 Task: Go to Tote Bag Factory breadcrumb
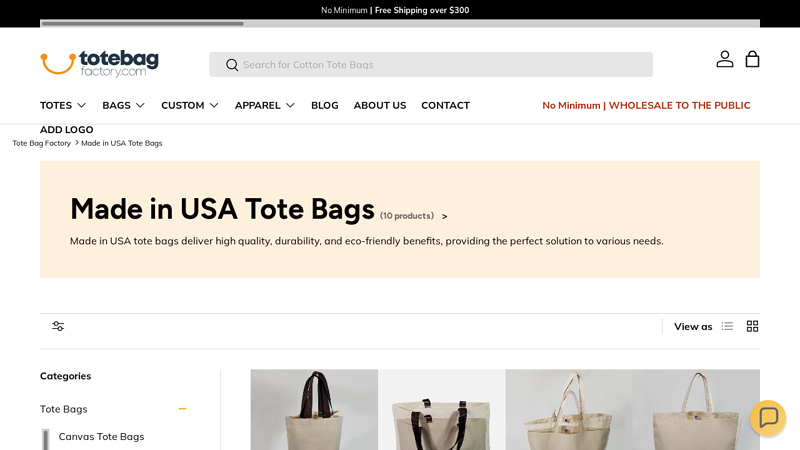coord(41,143)
